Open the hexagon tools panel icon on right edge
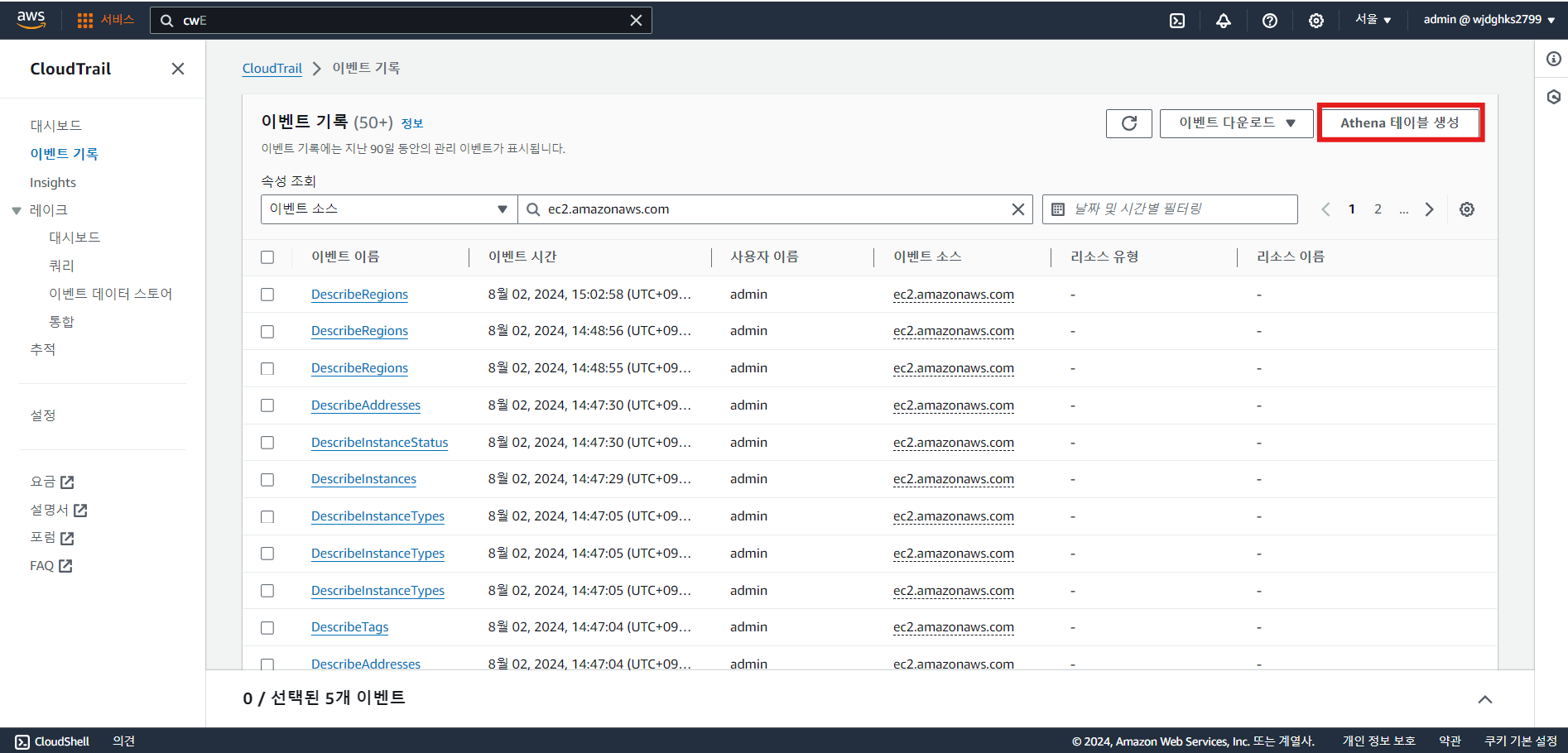1568x753 pixels. pos(1553,97)
